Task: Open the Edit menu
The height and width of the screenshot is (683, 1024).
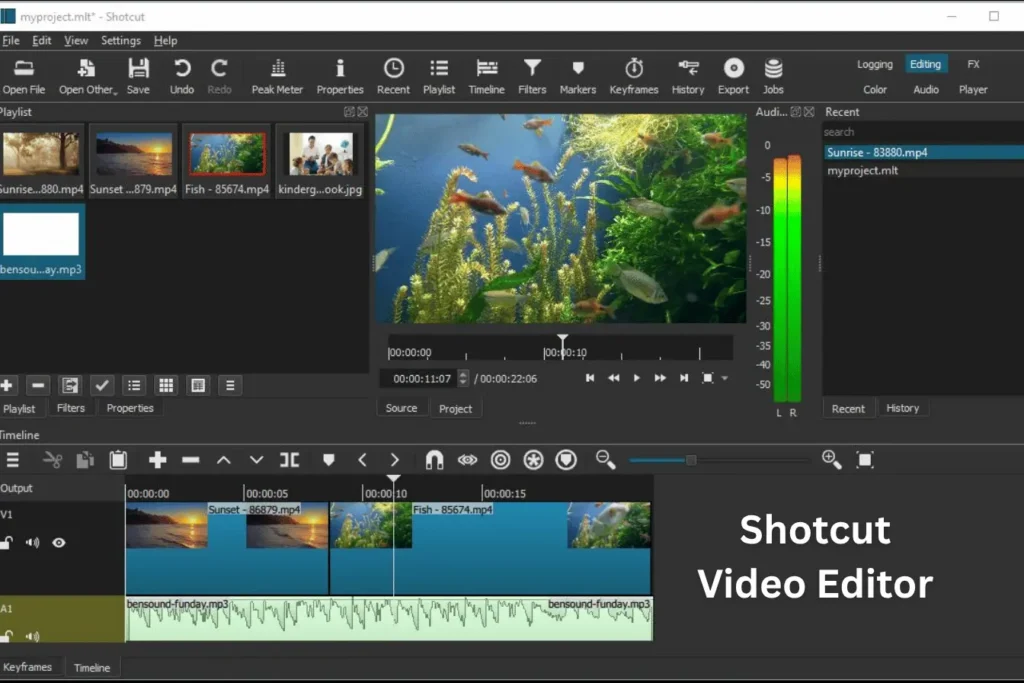Action: pos(42,40)
